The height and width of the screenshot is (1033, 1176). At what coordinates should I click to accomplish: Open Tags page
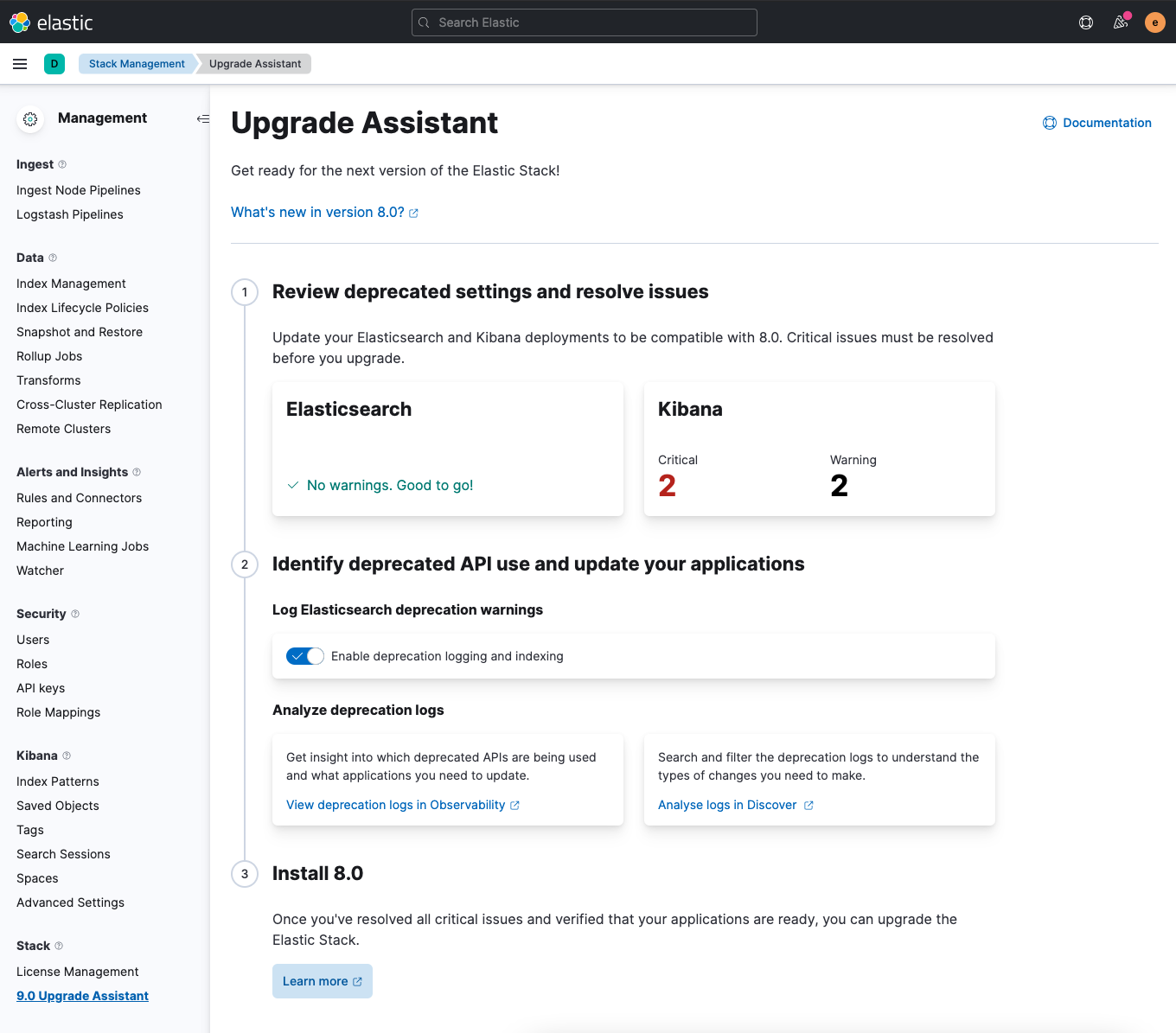click(x=30, y=830)
